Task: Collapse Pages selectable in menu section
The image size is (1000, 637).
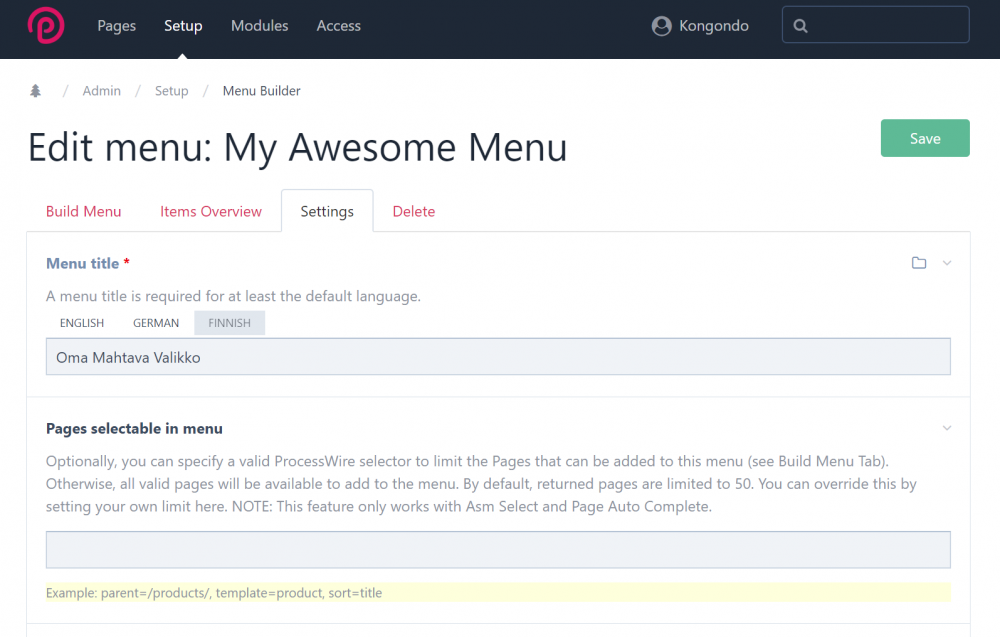Action: tap(947, 428)
